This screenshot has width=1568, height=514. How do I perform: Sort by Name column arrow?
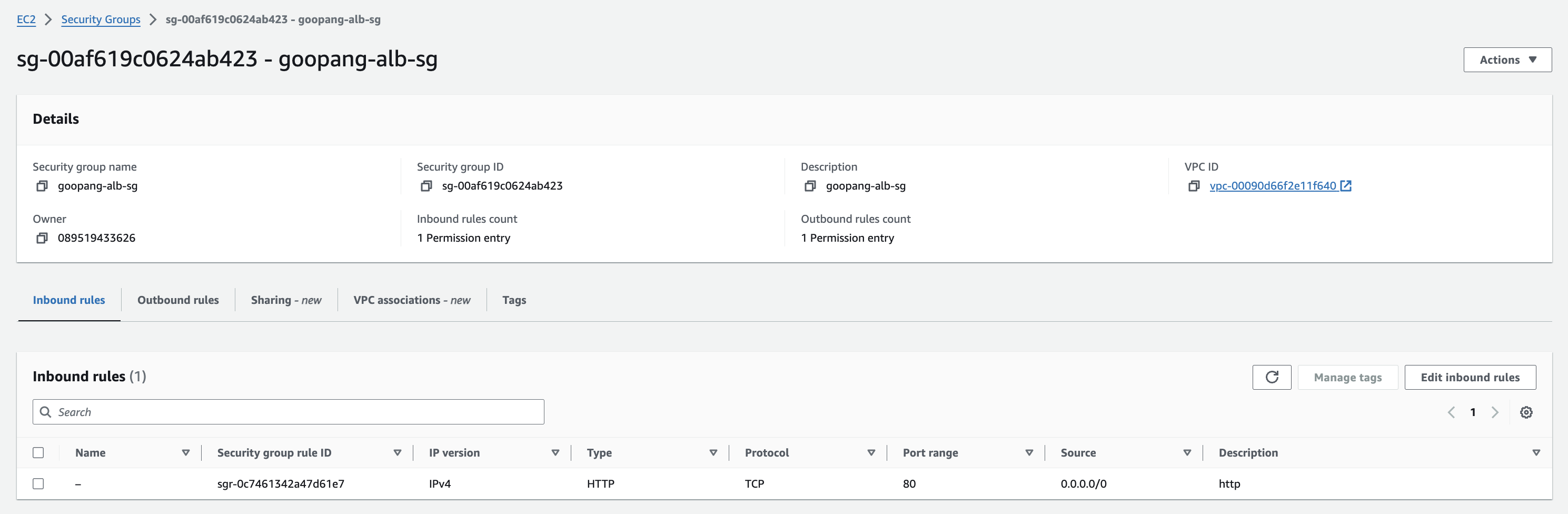tap(186, 452)
